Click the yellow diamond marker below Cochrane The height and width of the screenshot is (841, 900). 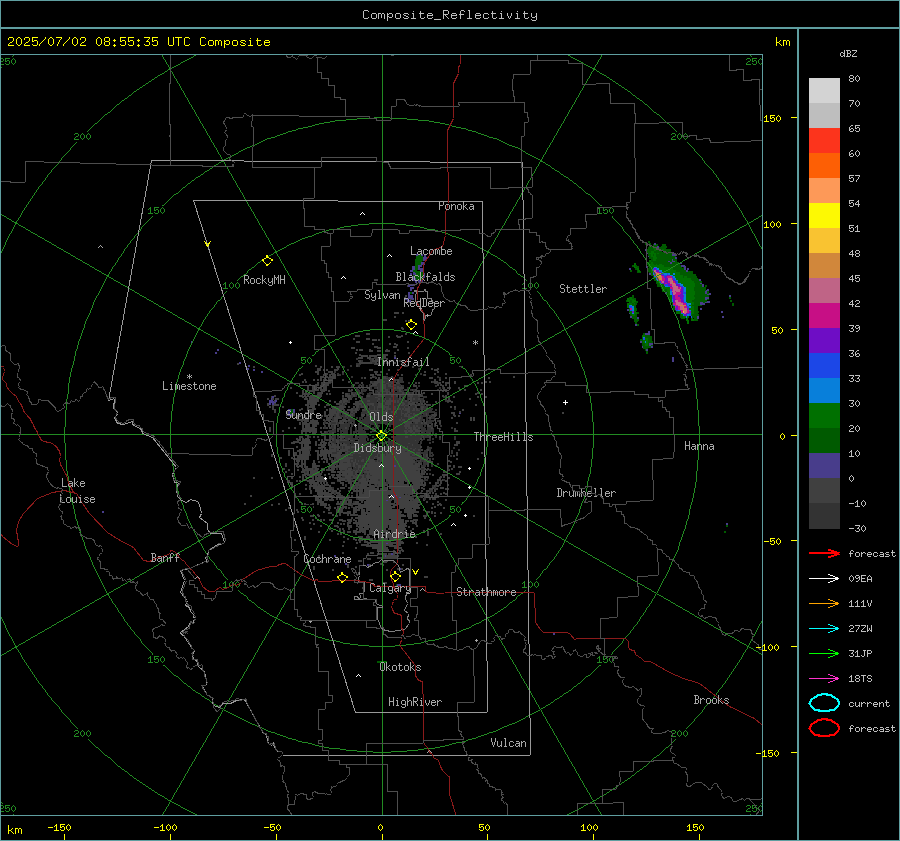(343, 577)
